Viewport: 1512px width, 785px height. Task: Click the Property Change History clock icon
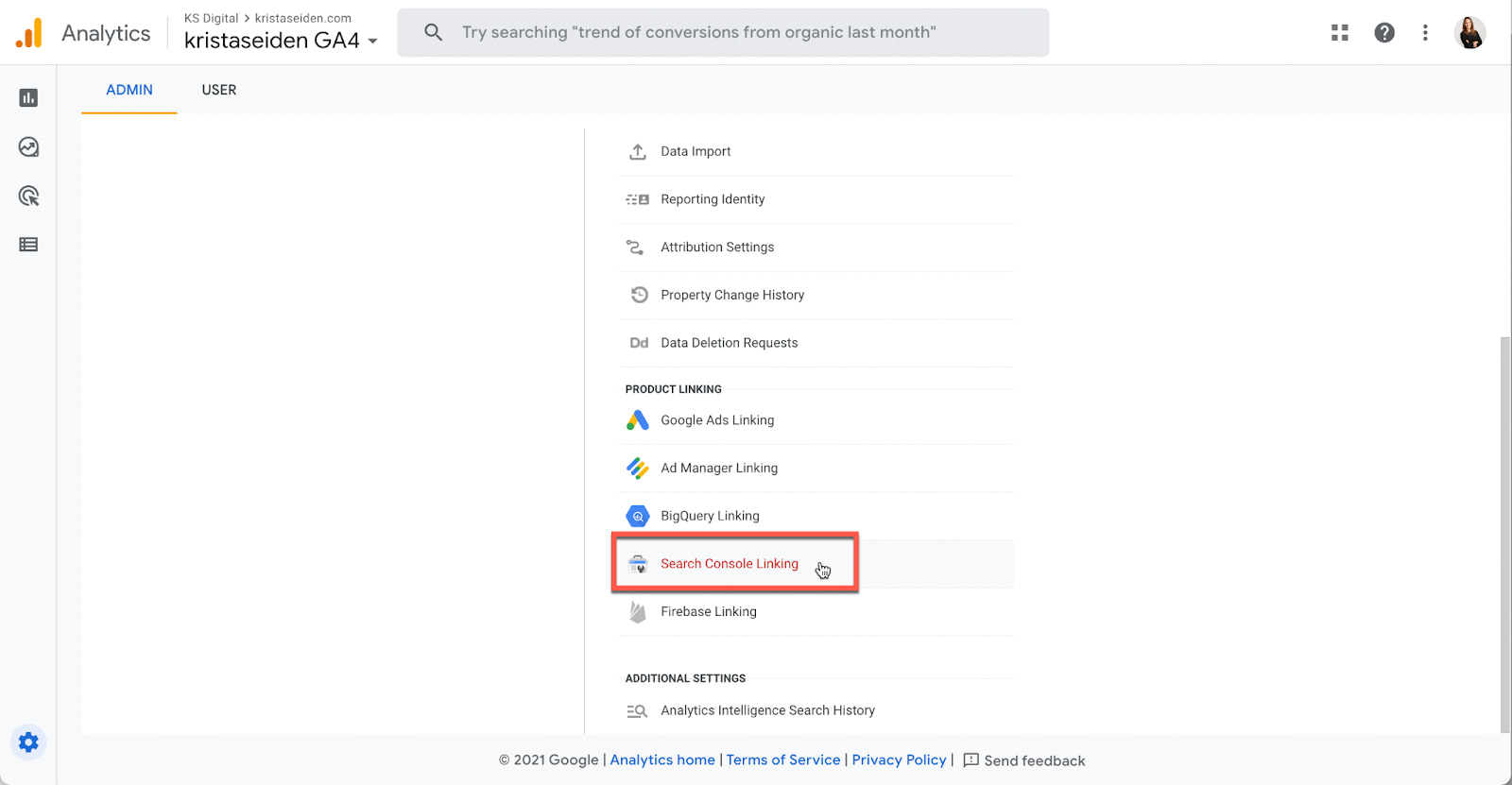pos(640,295)
